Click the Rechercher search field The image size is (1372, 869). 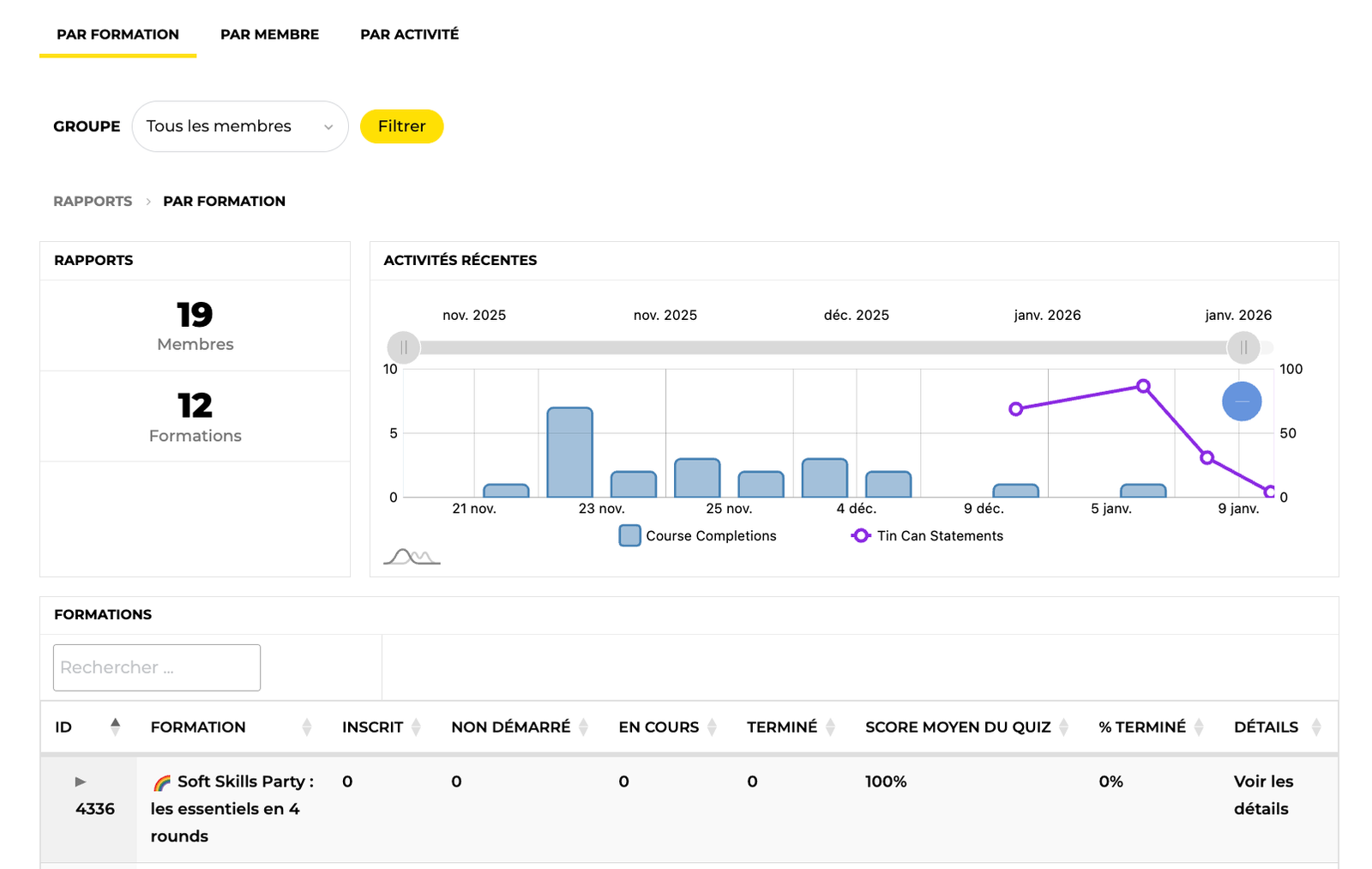(x=156, y=667)
